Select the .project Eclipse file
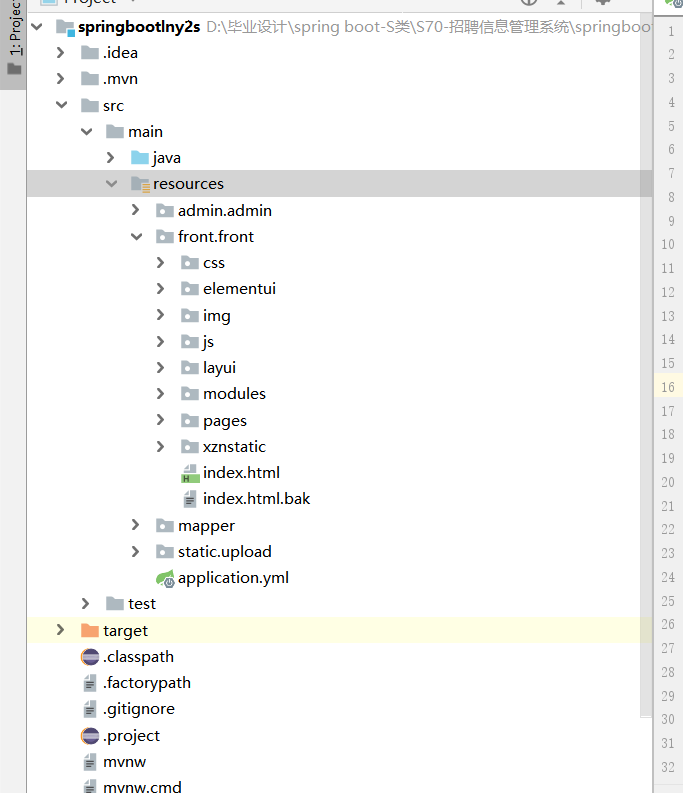The height and width of the screenshot is (793, 683). point(131,735)
